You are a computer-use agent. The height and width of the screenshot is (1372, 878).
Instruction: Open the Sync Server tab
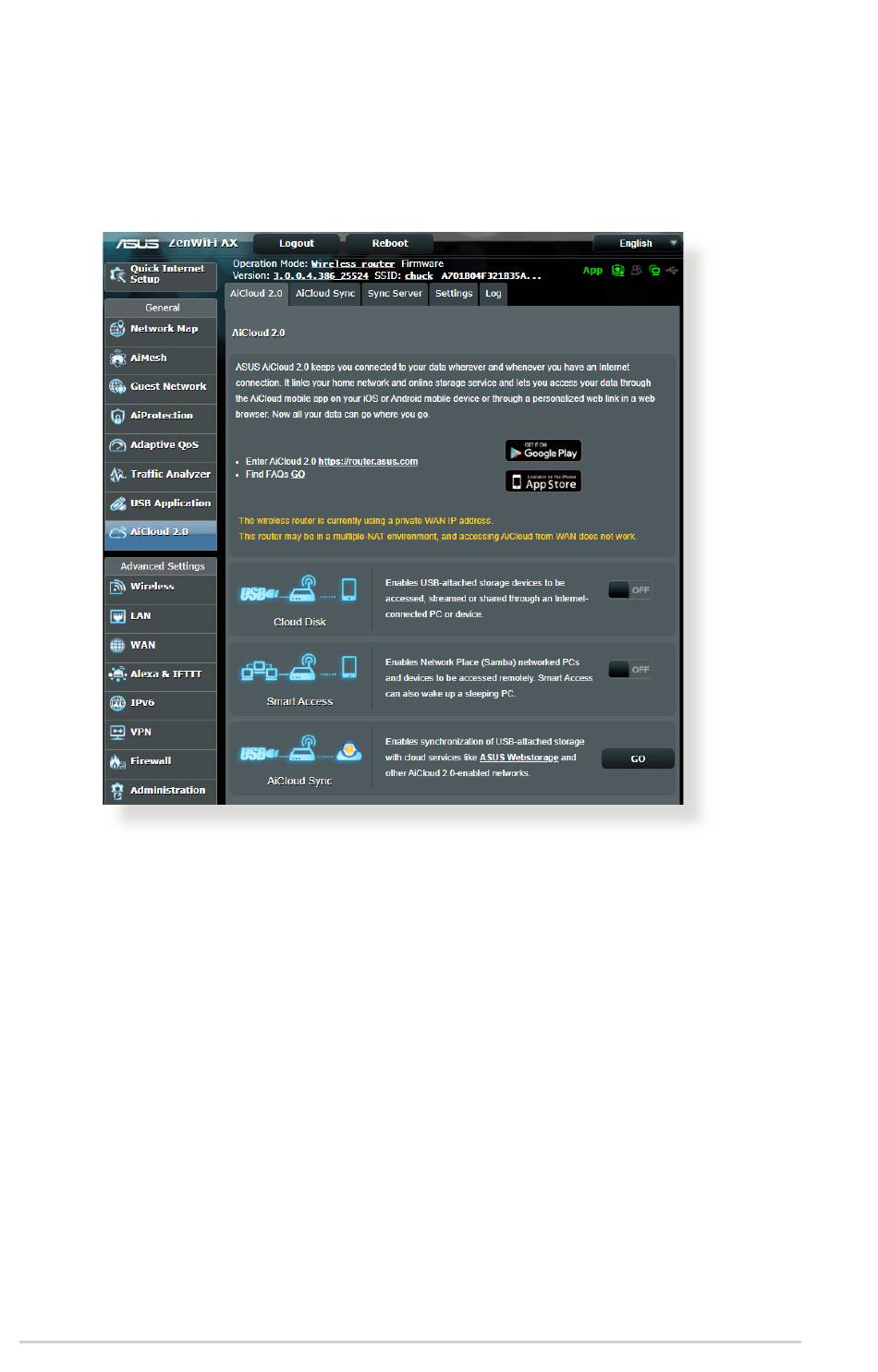tap(395, 294)
